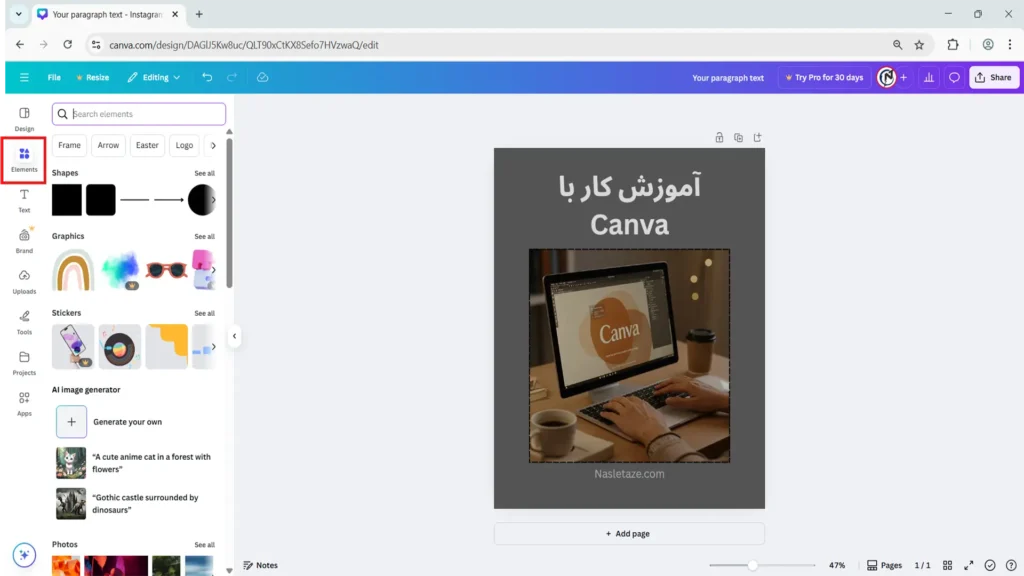Select the rainbow arch graphic thumbnail
Viewport: 1024px width, 576px height.
[x=73, y=270]
